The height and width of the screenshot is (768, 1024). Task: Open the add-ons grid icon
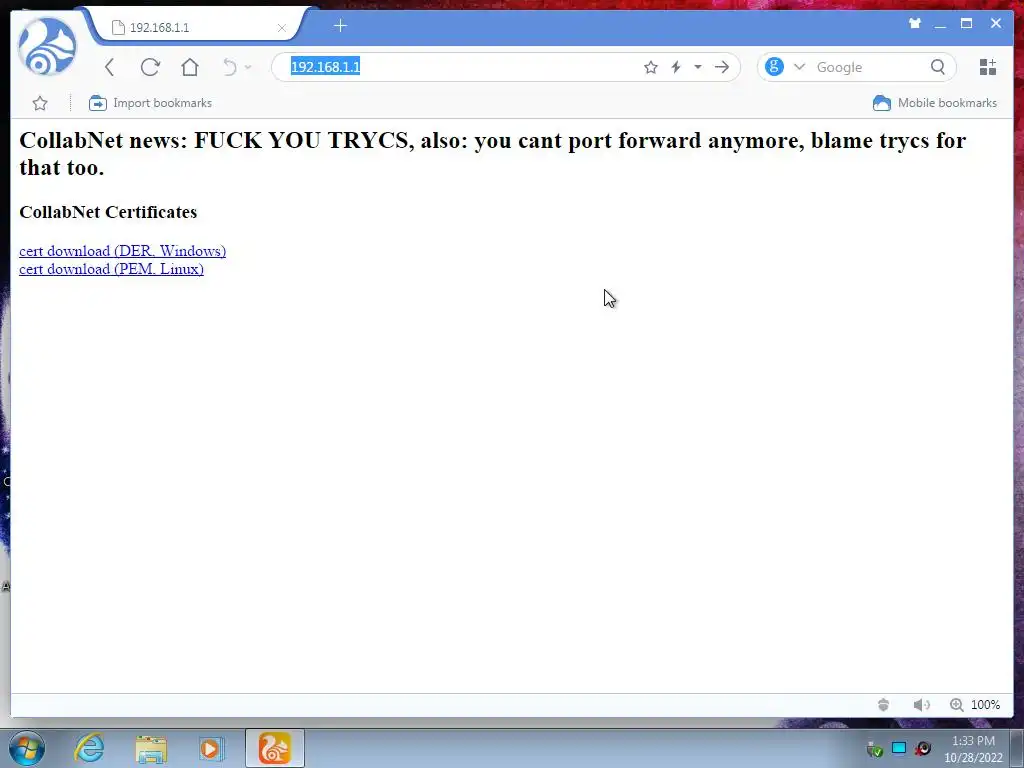pos(987,67)
